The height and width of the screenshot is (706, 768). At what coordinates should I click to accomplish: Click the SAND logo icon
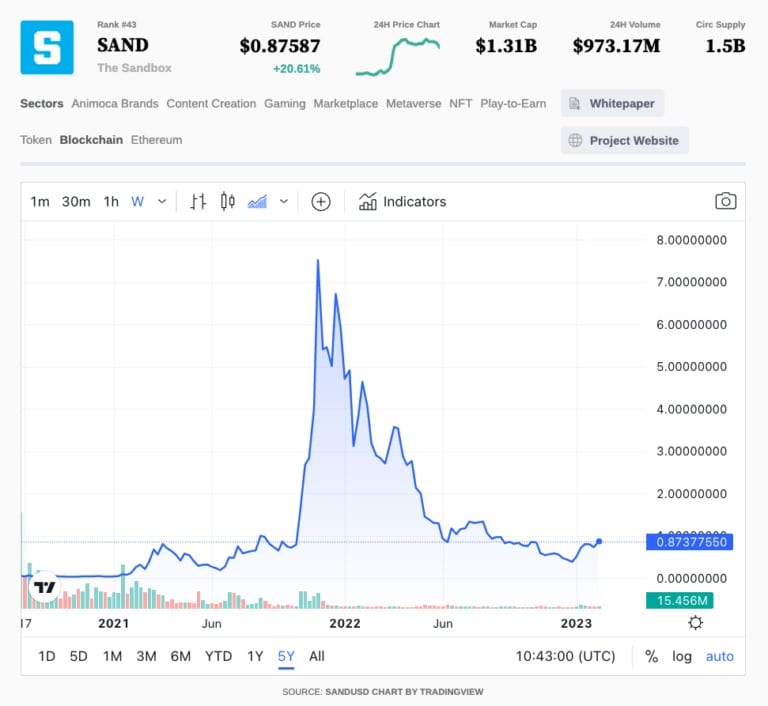[x=47, y=47]
